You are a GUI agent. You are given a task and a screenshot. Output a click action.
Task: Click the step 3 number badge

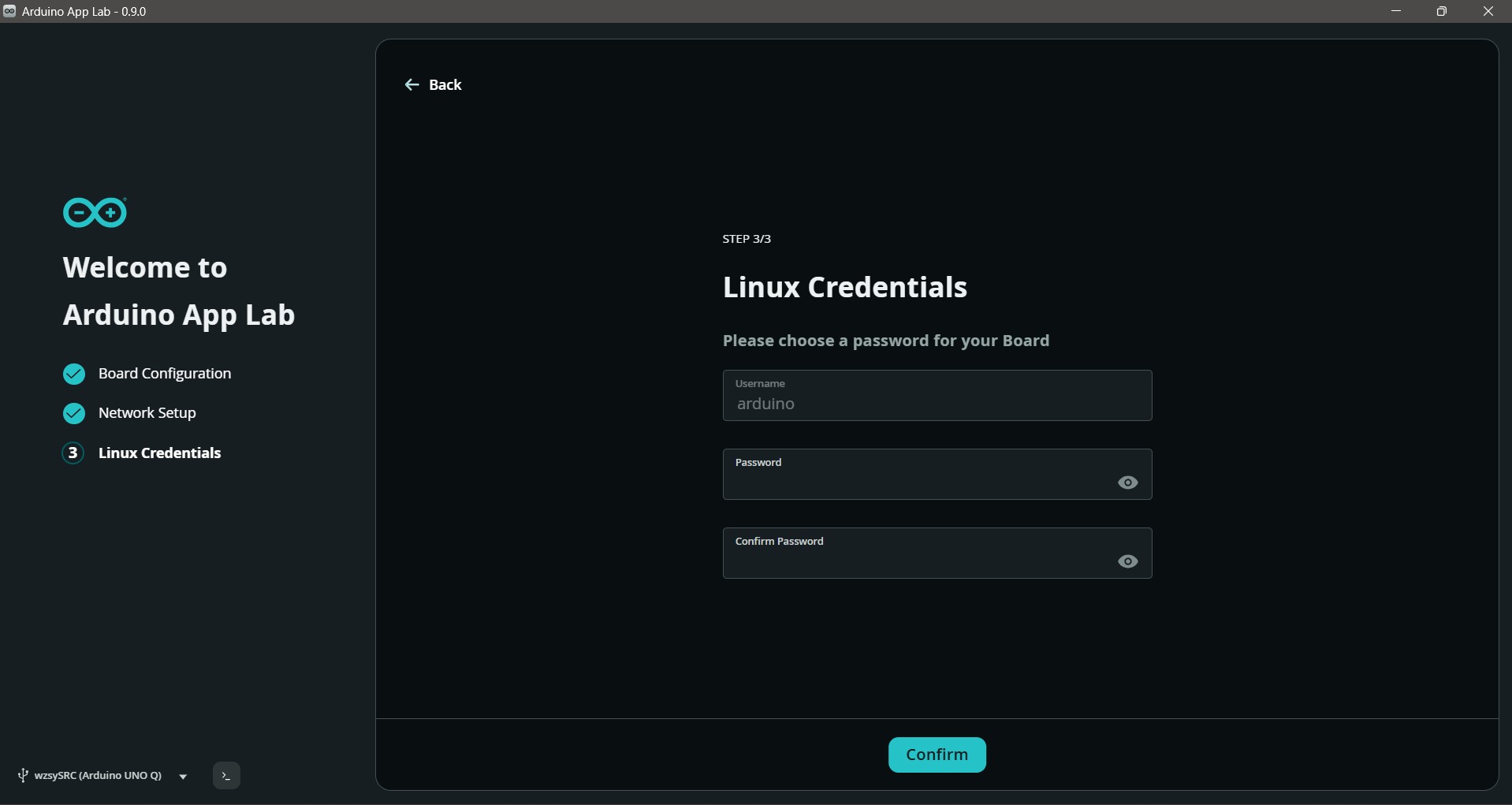pyautogui.click(x=73, y=453)
